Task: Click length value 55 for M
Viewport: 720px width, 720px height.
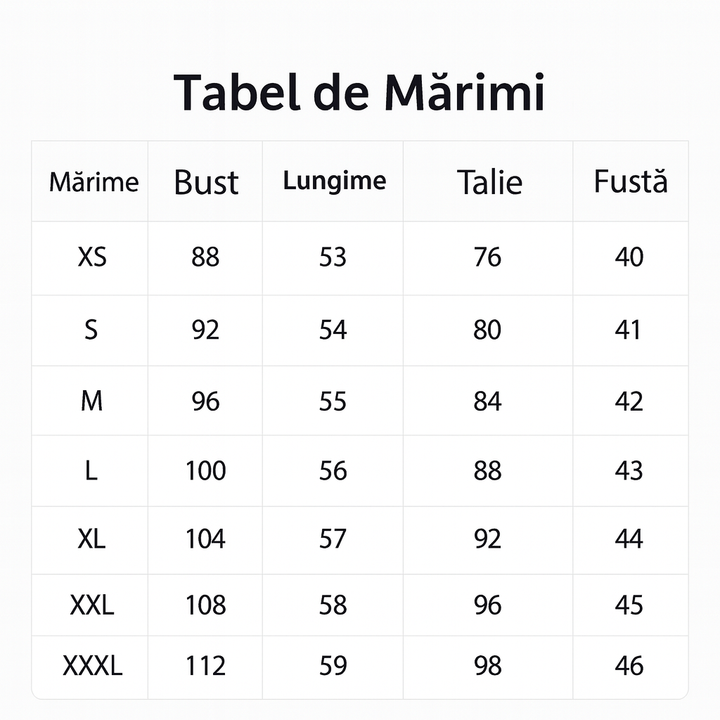Action: click(333, 401)
